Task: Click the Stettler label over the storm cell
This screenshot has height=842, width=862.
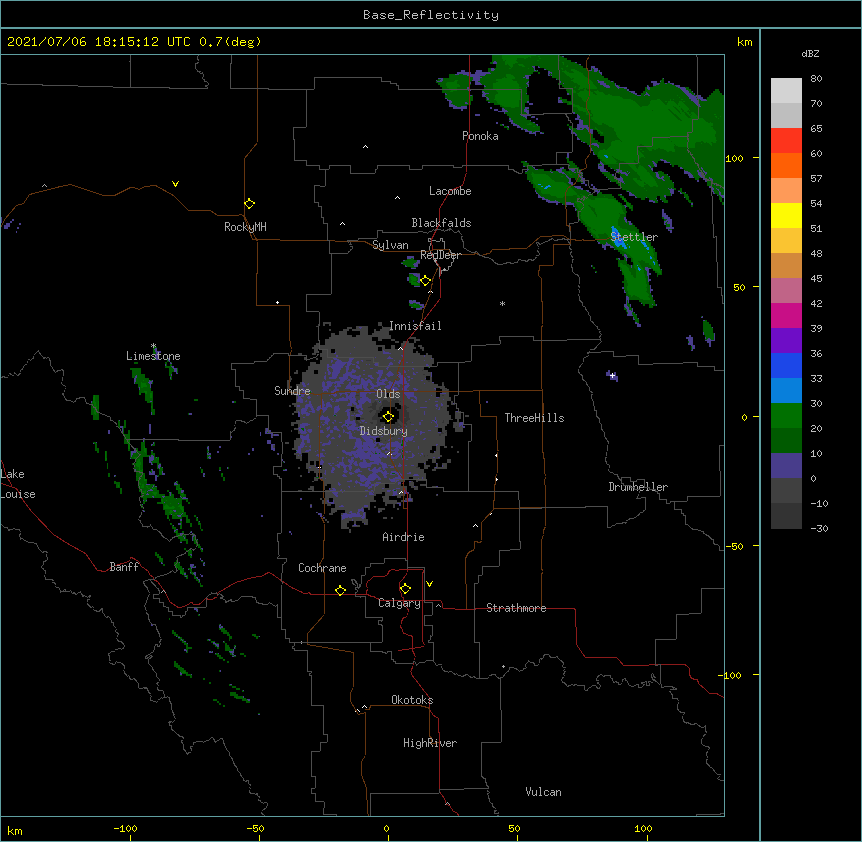Action: pyautogui.click(x=634, y=237)
